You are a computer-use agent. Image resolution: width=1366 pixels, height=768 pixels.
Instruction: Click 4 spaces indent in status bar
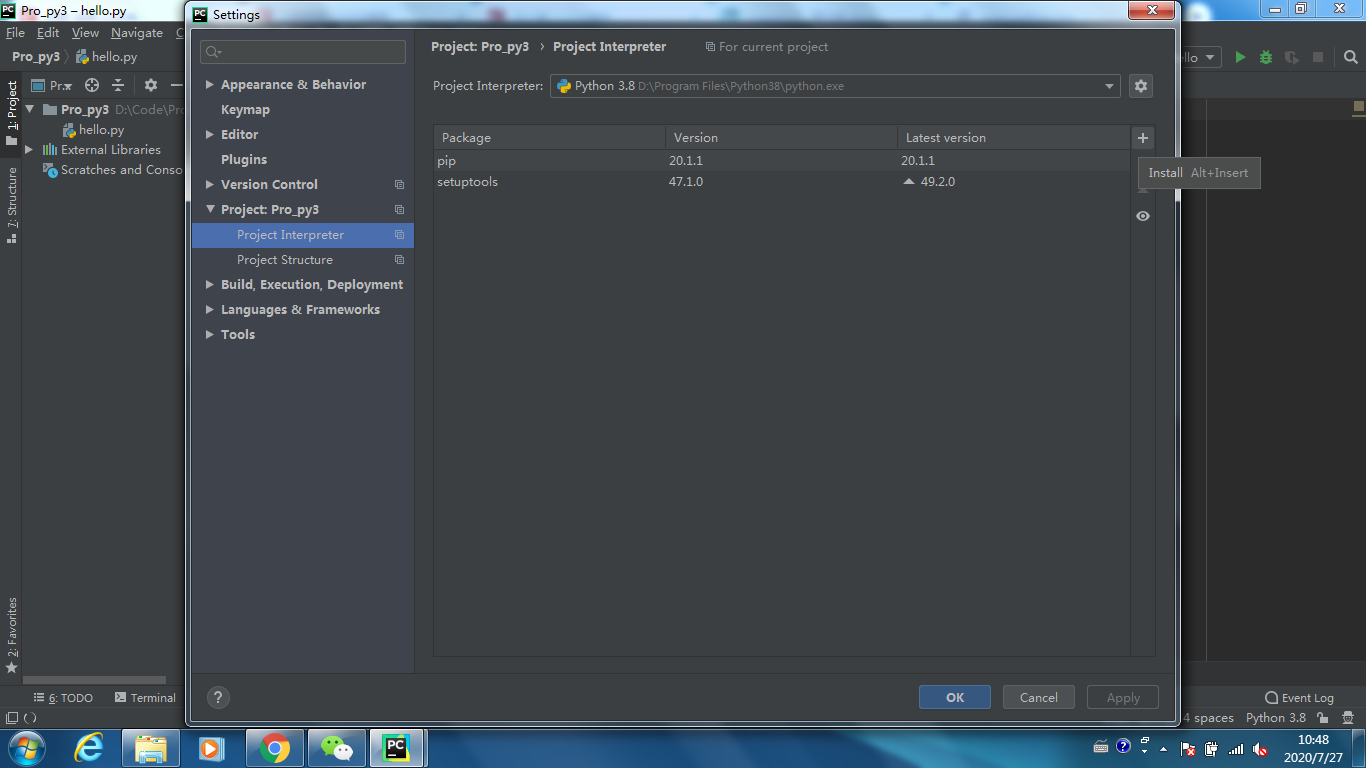coord(1208,718)
